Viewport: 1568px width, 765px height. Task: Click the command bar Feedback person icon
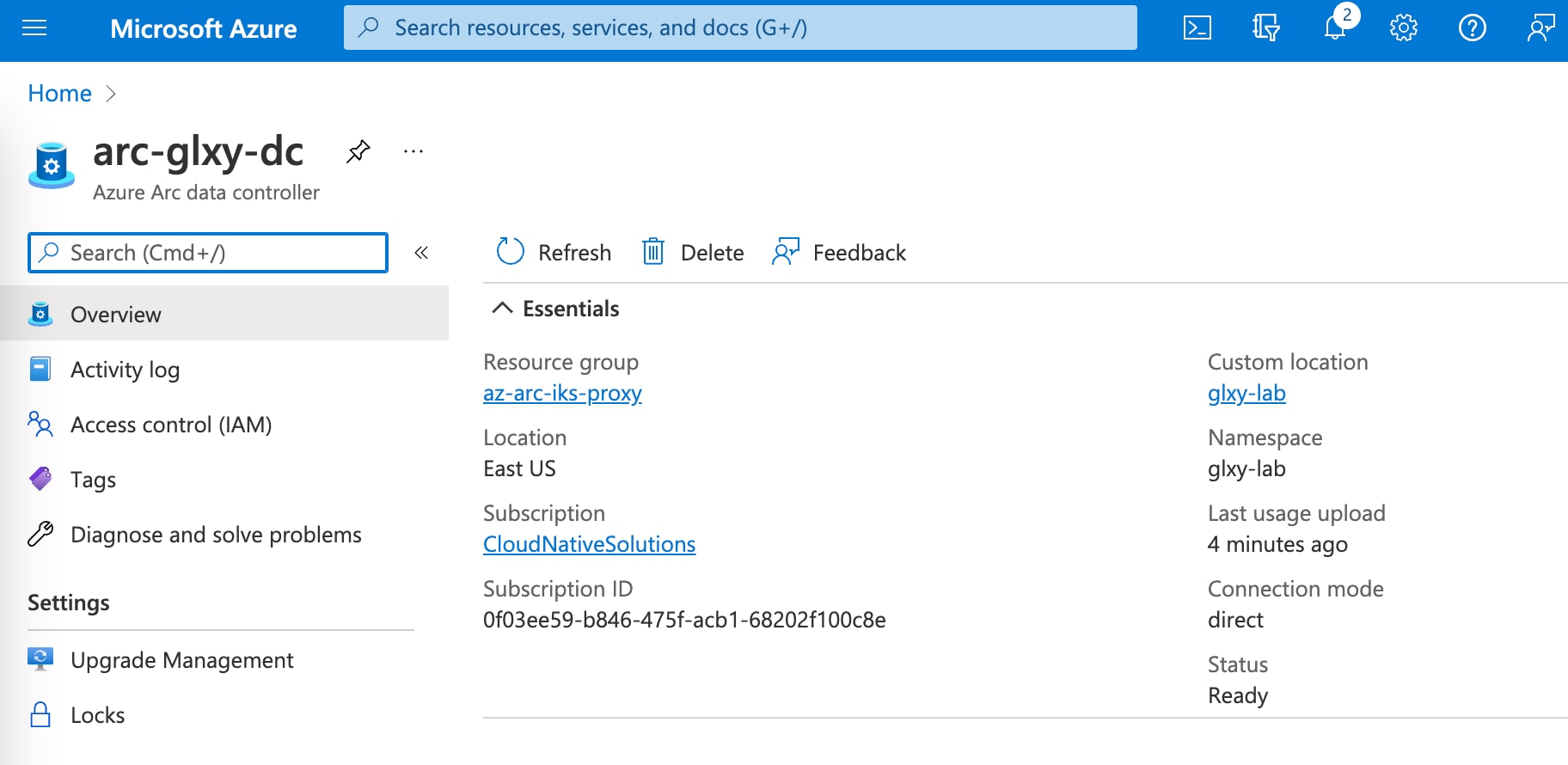pyautogui.click(x=786, y=252)
